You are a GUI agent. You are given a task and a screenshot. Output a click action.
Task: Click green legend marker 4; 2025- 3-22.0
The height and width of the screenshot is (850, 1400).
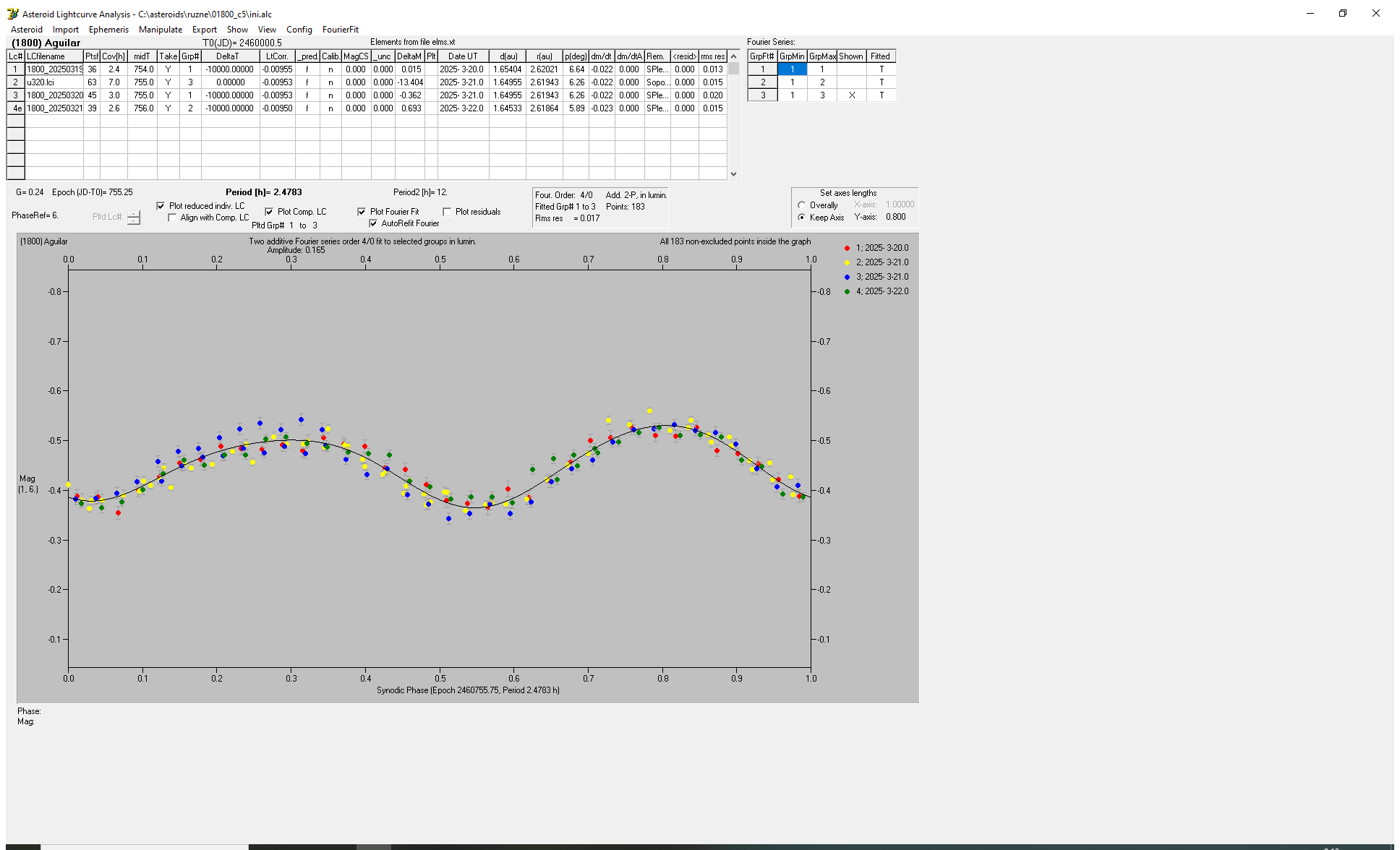coord(847,291)
